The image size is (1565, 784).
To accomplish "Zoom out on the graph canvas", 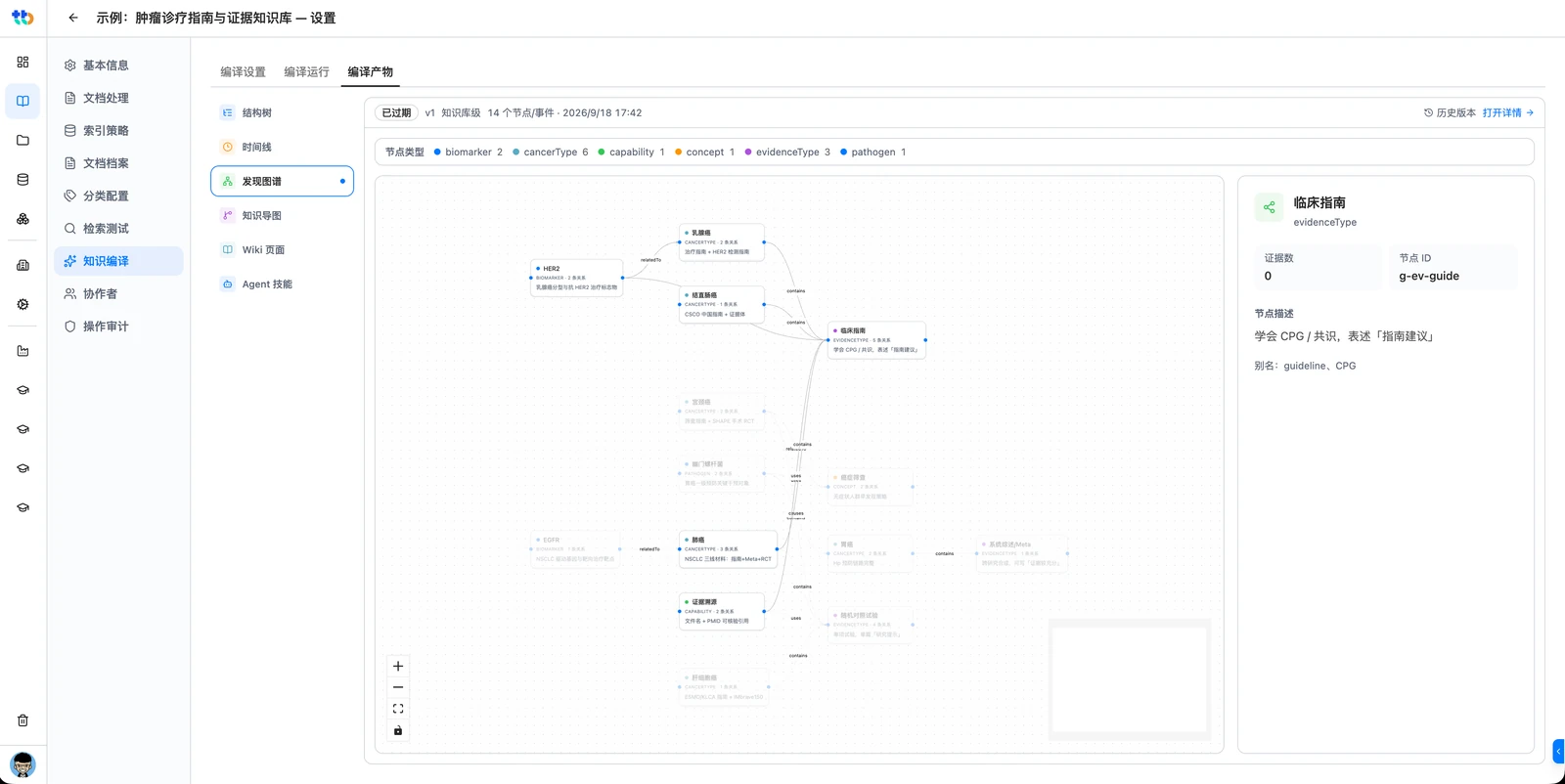I will click(398, 687).
